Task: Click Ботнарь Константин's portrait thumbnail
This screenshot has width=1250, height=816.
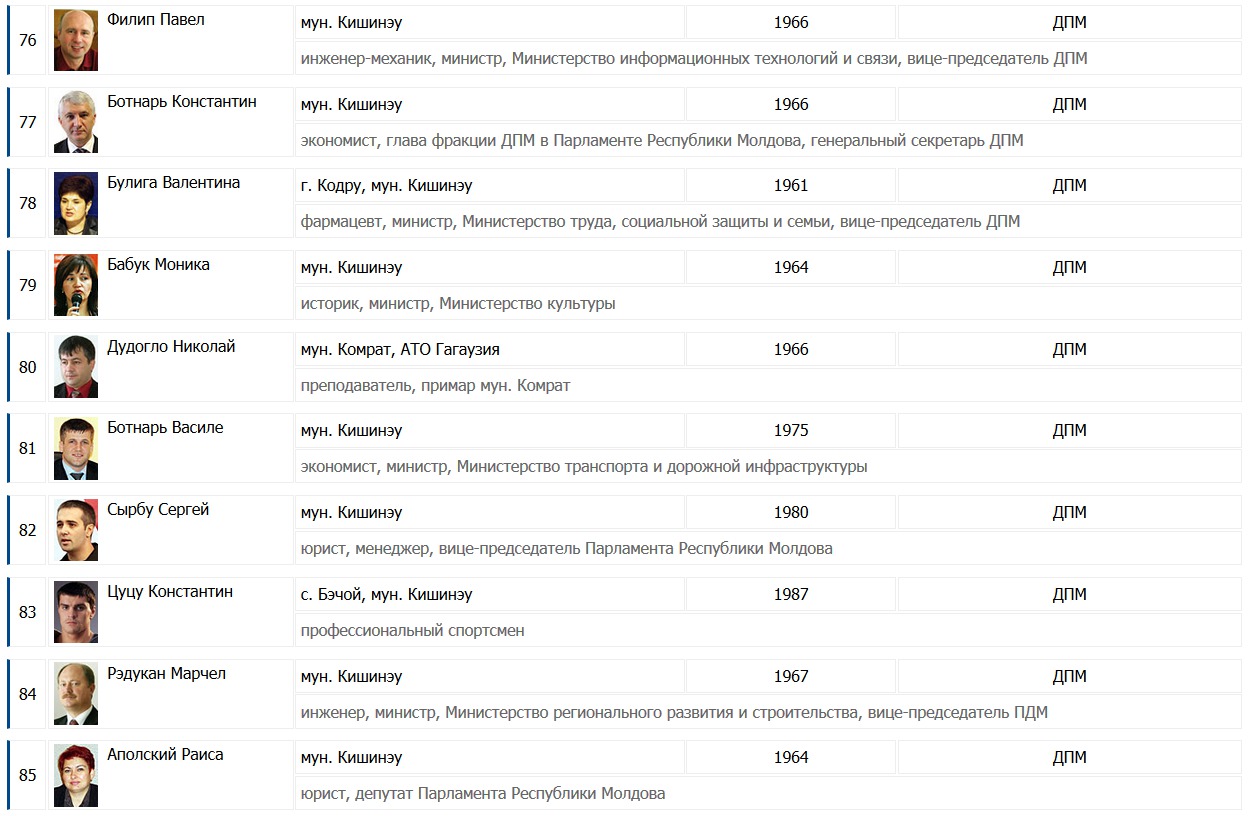Action: pos(76,122)
